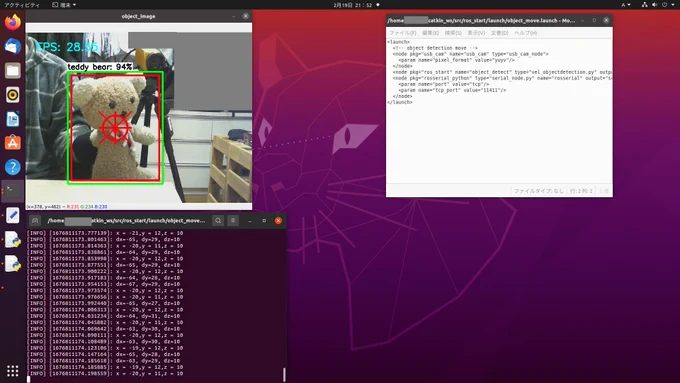Open the Help icon in the dock

click(x=13, y=167)
